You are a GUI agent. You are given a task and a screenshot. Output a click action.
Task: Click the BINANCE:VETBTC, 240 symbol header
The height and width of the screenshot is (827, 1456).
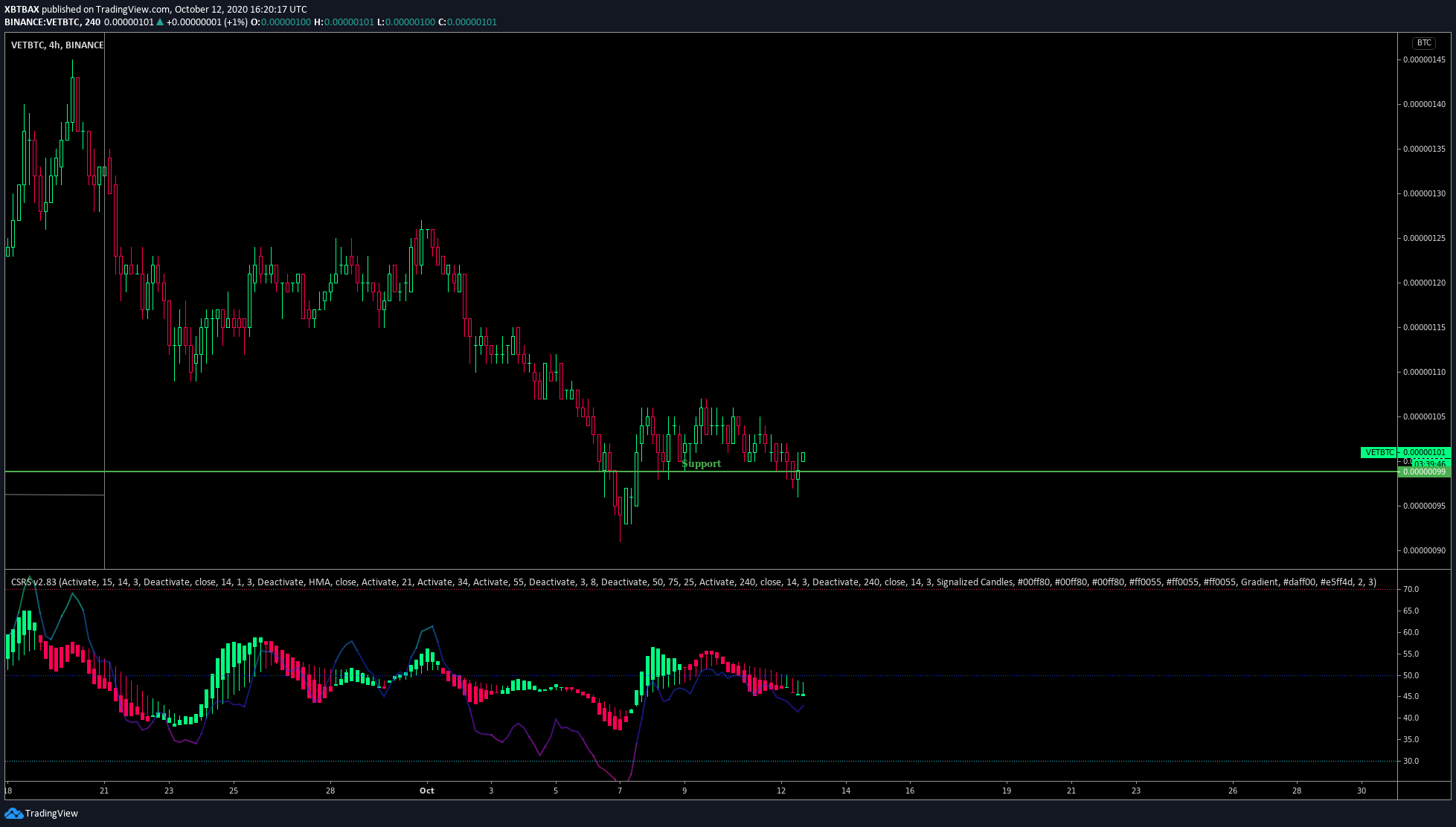tap(52, 22)
